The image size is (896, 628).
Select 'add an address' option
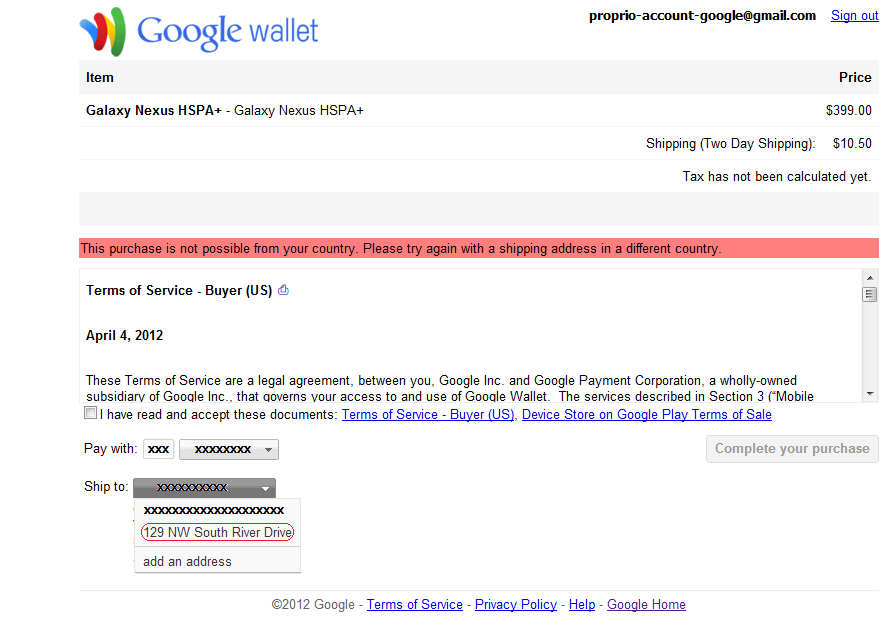(187, 562)
